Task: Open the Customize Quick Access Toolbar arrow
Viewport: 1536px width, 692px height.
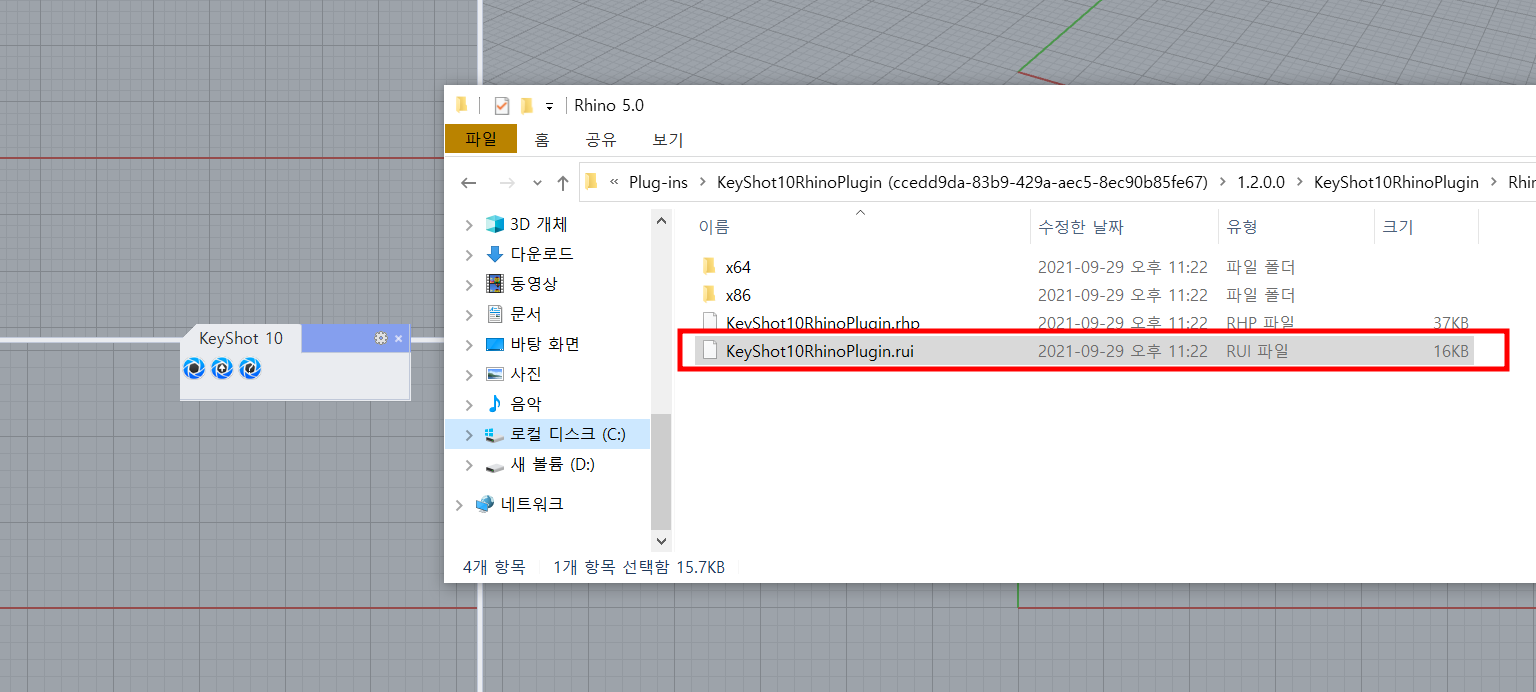Action: [x=549, y=106]
